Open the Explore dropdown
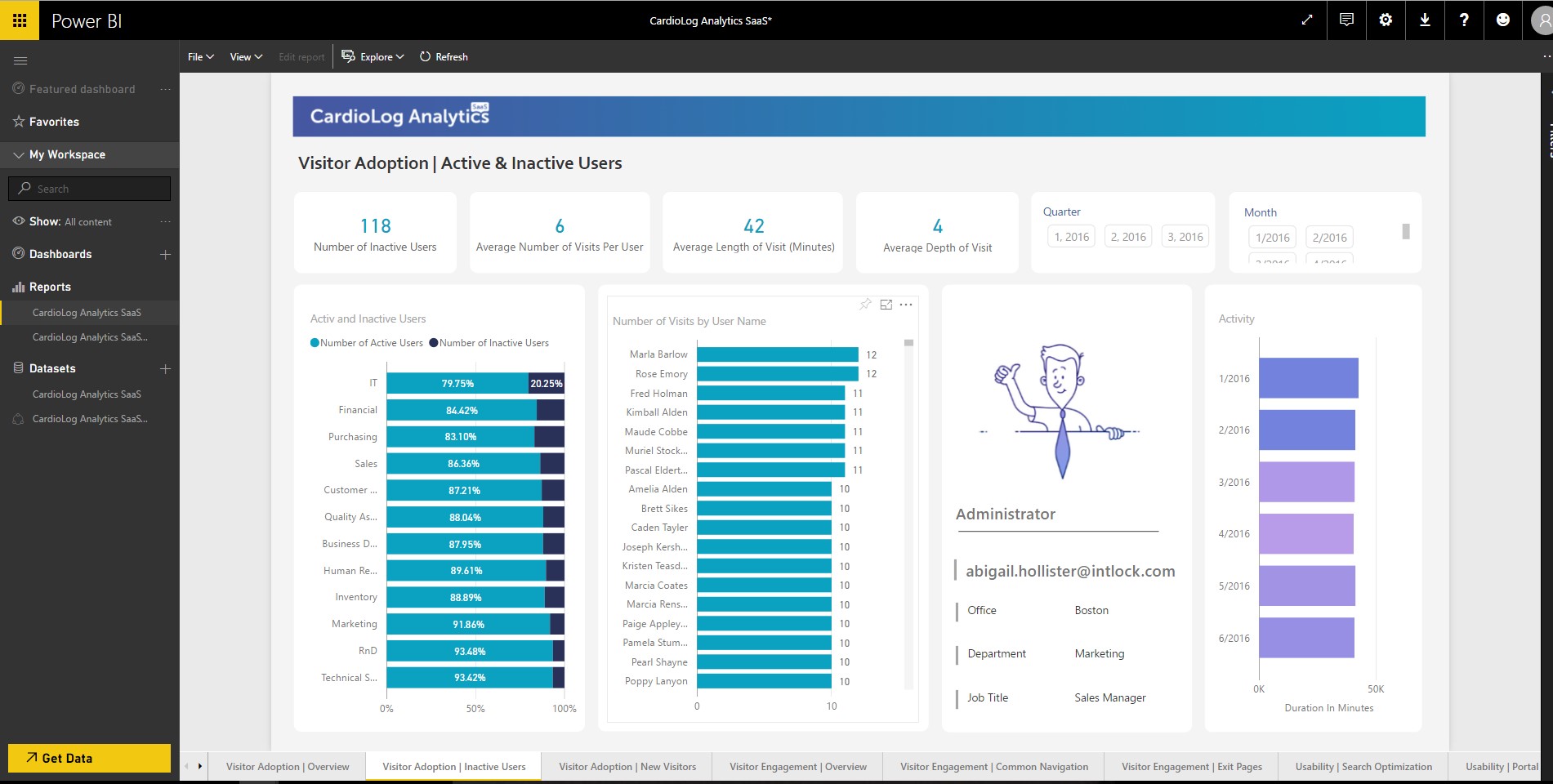Image resolution: width=1553 pixels, height=784 pixels. (x=373, y=57)
